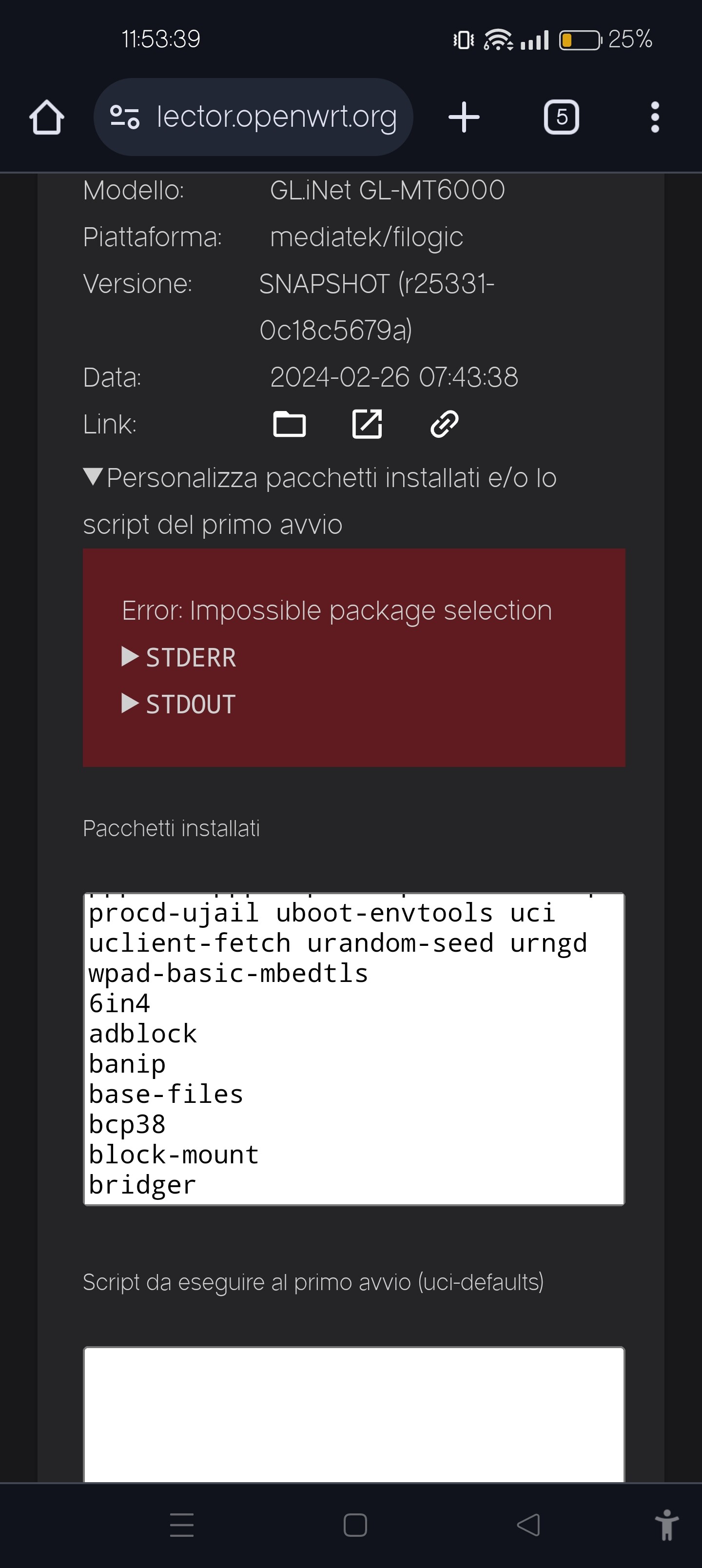702x1568 pixels.
Task: Click the uci-defaults script text area
Action: pyautogui.click(x=353, y=1412)
